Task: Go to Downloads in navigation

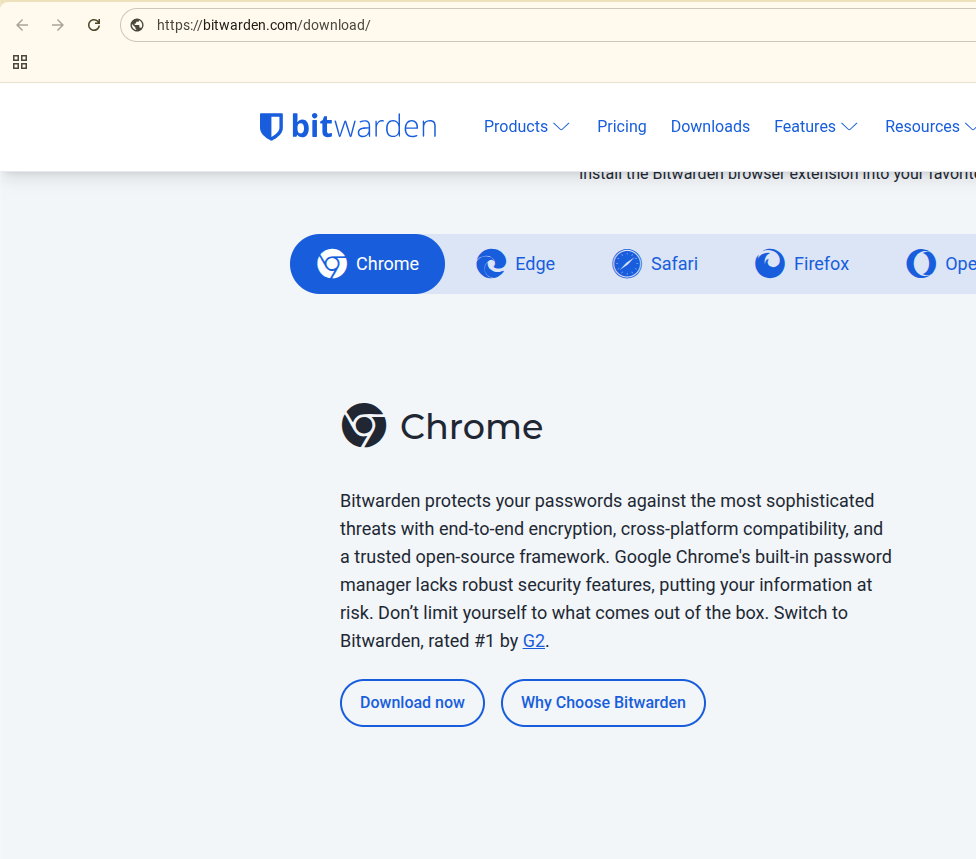Action: coord(710,127)
